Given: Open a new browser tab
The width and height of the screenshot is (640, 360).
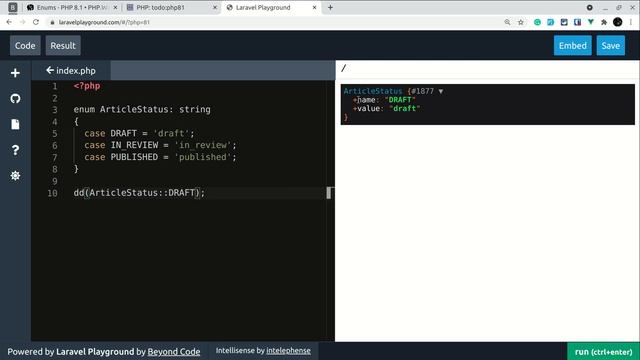Looking at the screenshot, I should 330,7.
